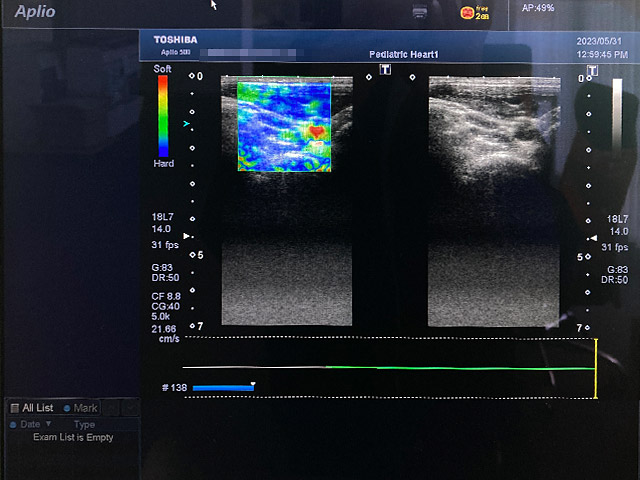
Task: Click the color elastography ROI box
Action: coord(284,127)
